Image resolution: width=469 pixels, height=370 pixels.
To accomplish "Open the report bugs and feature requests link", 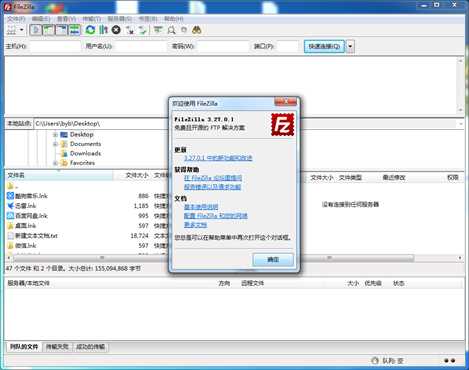I will click(x=212, y=187).
